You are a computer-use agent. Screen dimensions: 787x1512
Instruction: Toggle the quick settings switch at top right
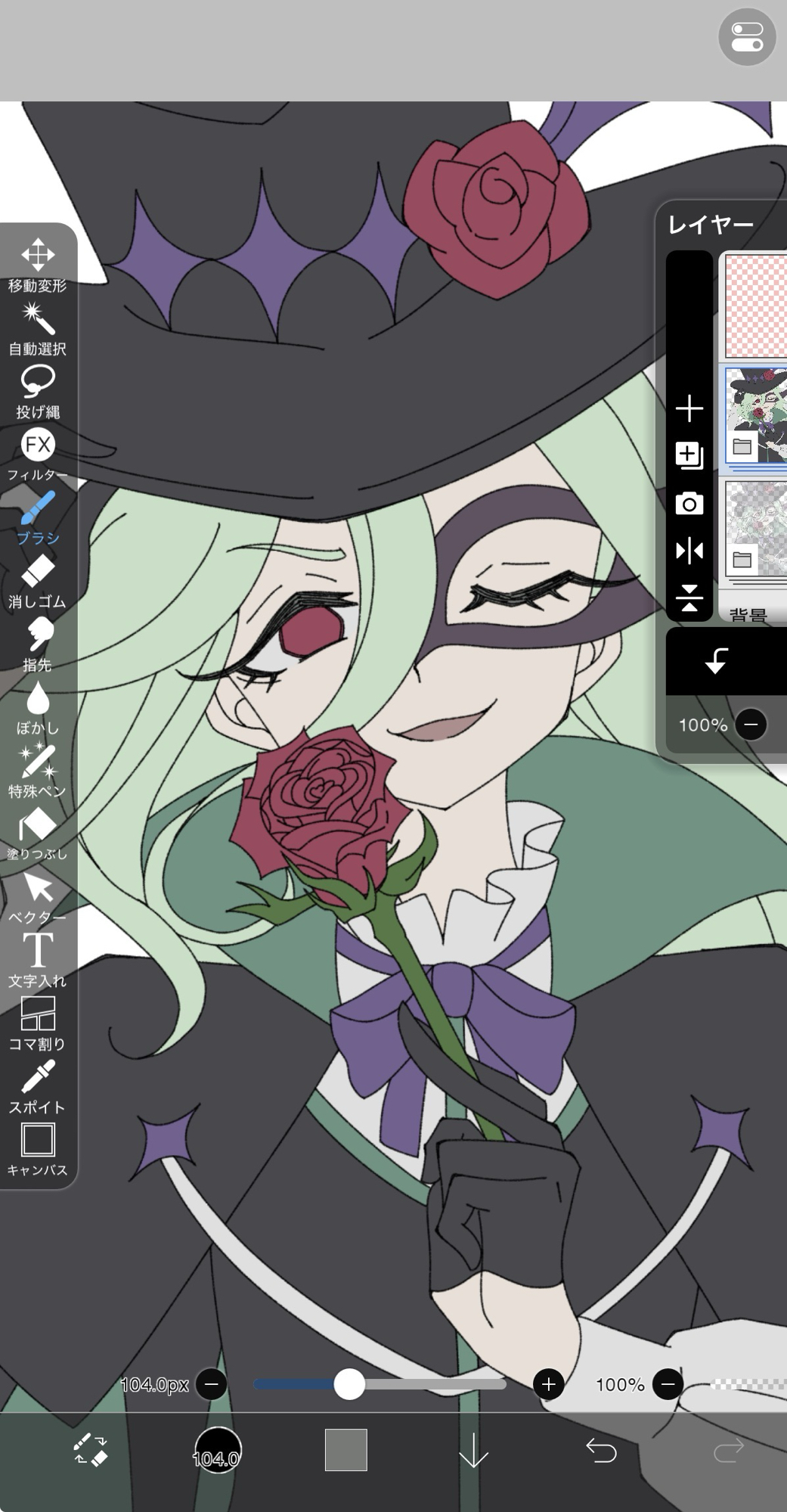point(746,37)
